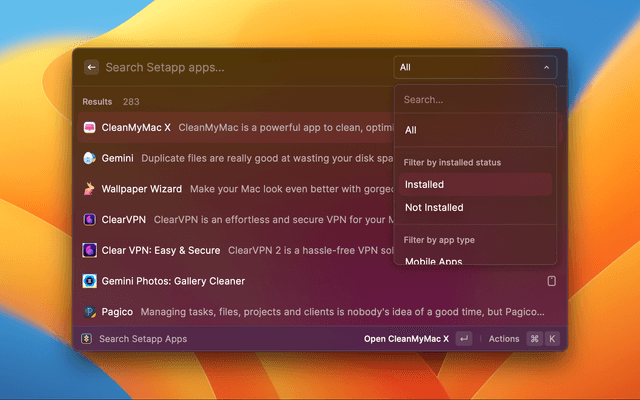Open the Actions menu
The image size is (640, 400).
[x=504, y=339]
